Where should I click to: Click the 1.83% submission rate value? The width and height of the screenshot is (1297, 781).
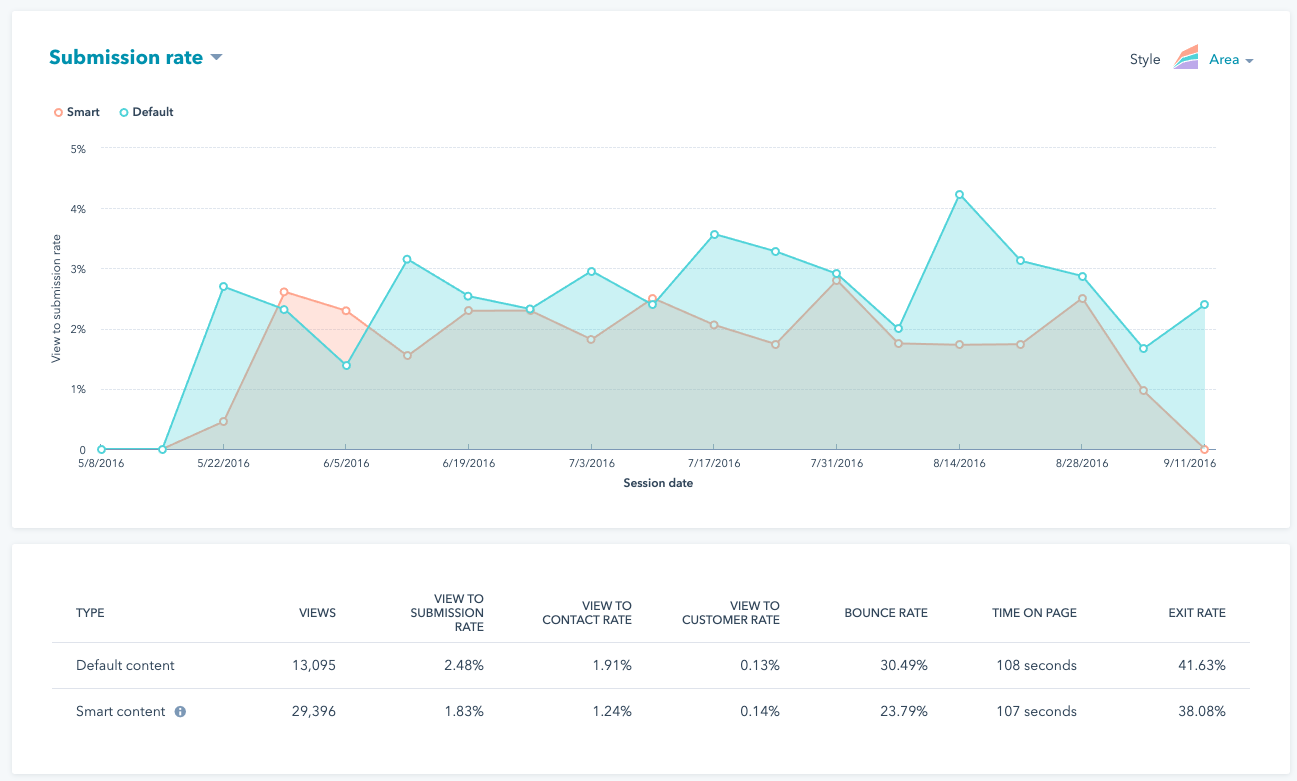pos(465,712)
